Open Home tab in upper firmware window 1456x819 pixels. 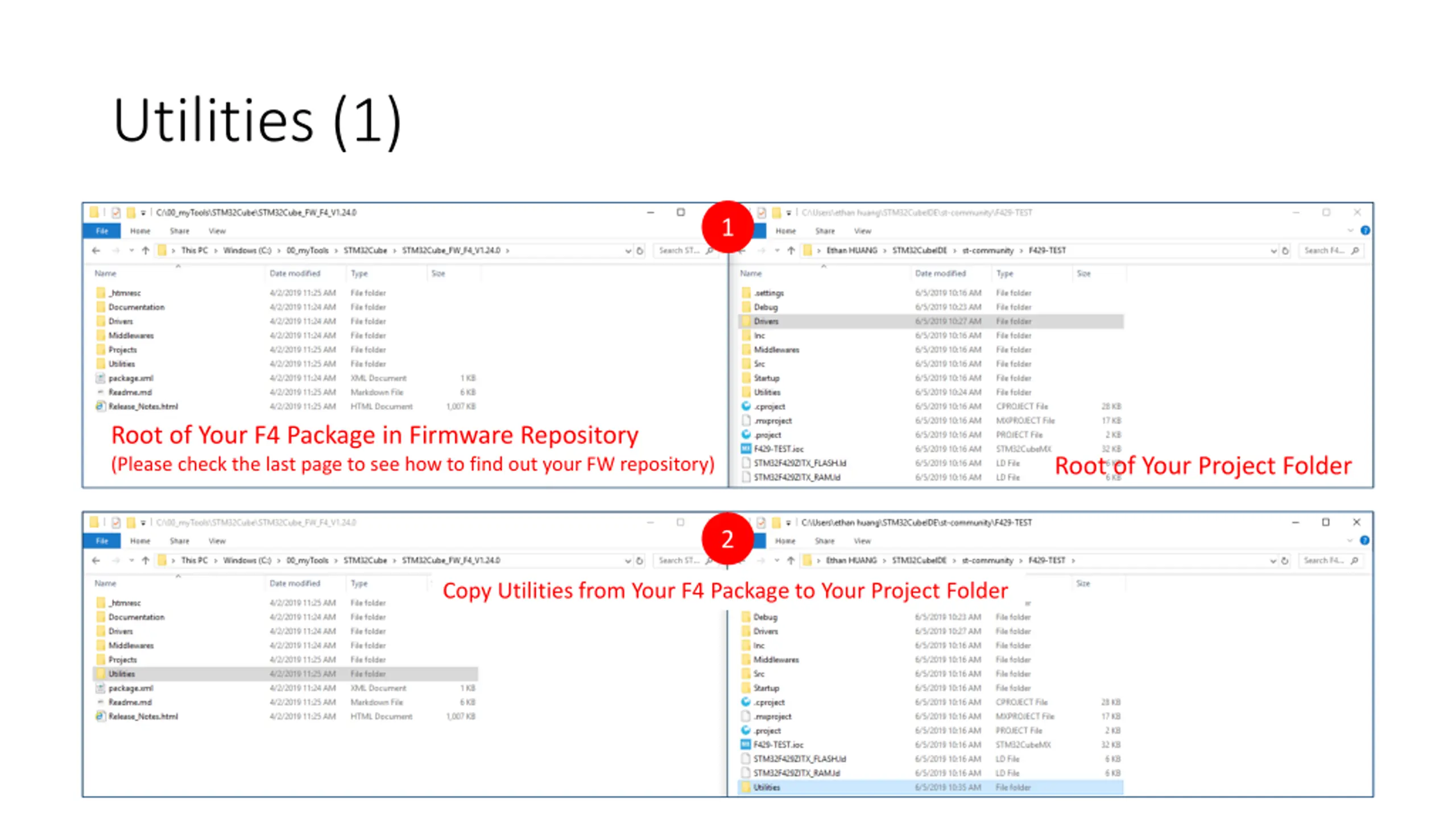(x=140, y=231)
